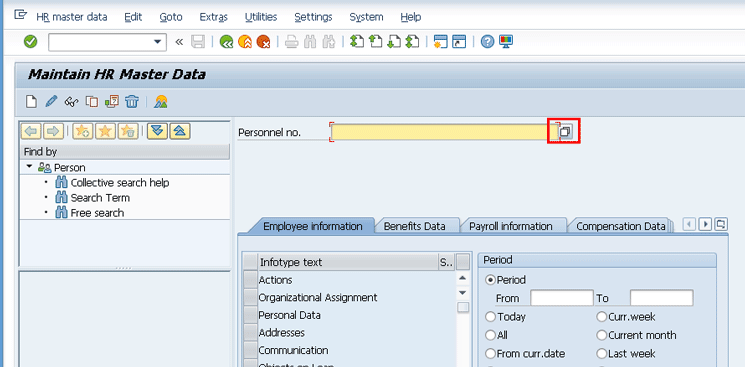This screenshot has height=367, width=745.
Task: Select the Today radio button
Action: 490,317
